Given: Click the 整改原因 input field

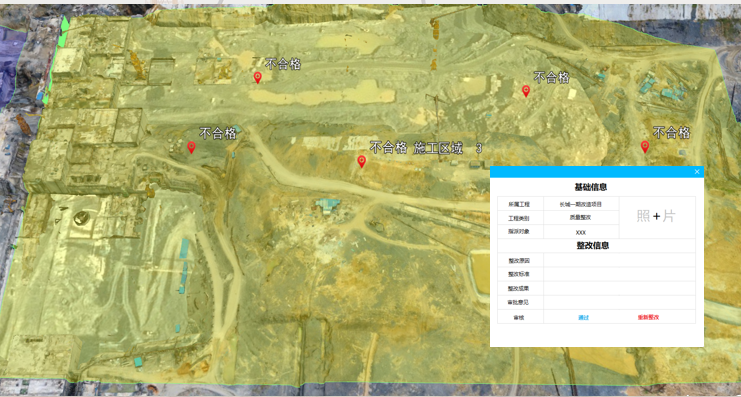Looking at the screenshot, I should click(619, 260).
